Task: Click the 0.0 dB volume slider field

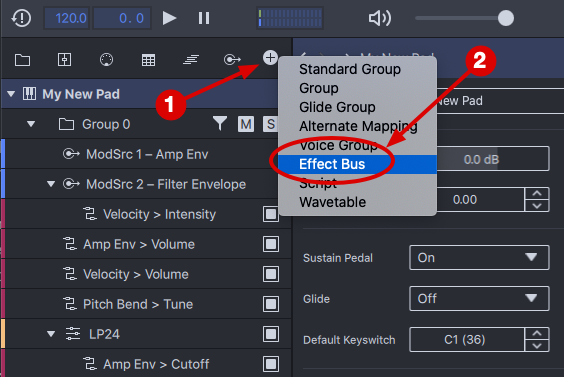Action: [493, 159]
